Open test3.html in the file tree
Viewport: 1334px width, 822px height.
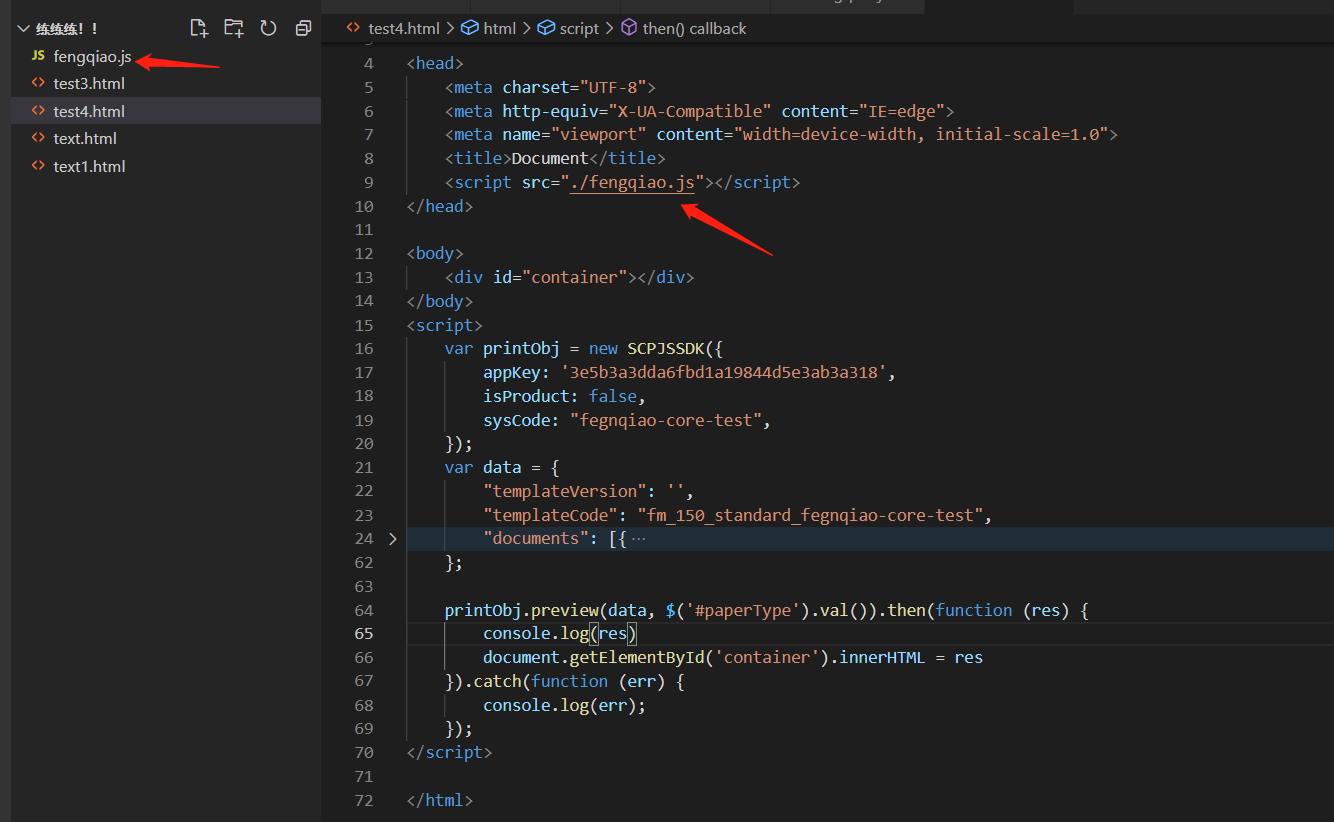[89, 83]
